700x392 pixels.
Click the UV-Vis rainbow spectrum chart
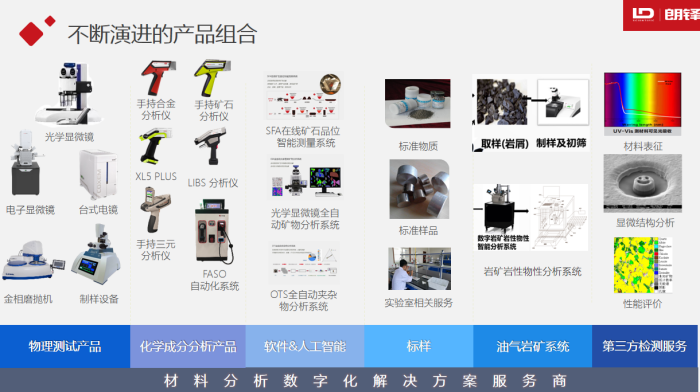[642, 104]
